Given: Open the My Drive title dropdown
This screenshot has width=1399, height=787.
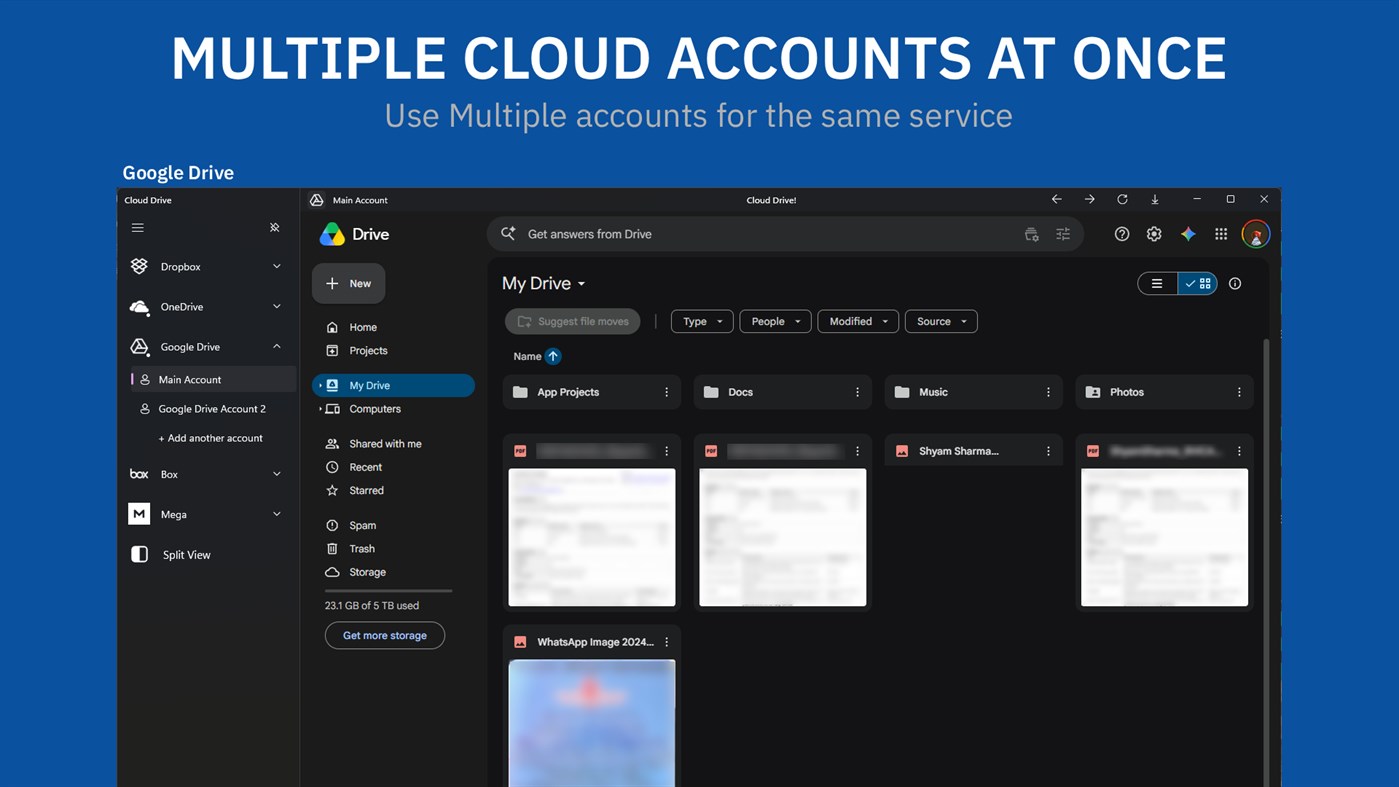Looking at the screenshot, I should pyautogui.click(x=544, y=284).
